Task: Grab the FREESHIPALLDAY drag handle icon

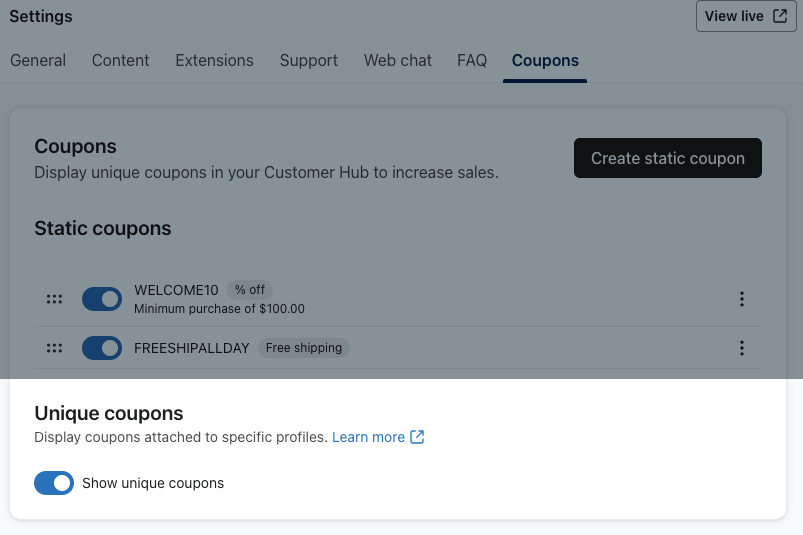Action: pyautogui.click(x=54, y=348)
